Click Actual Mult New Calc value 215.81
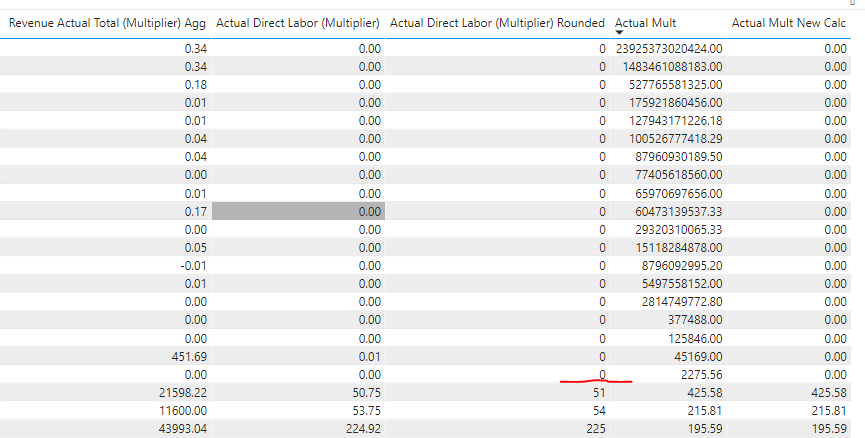865x438 pixels. tap(829, 411)
